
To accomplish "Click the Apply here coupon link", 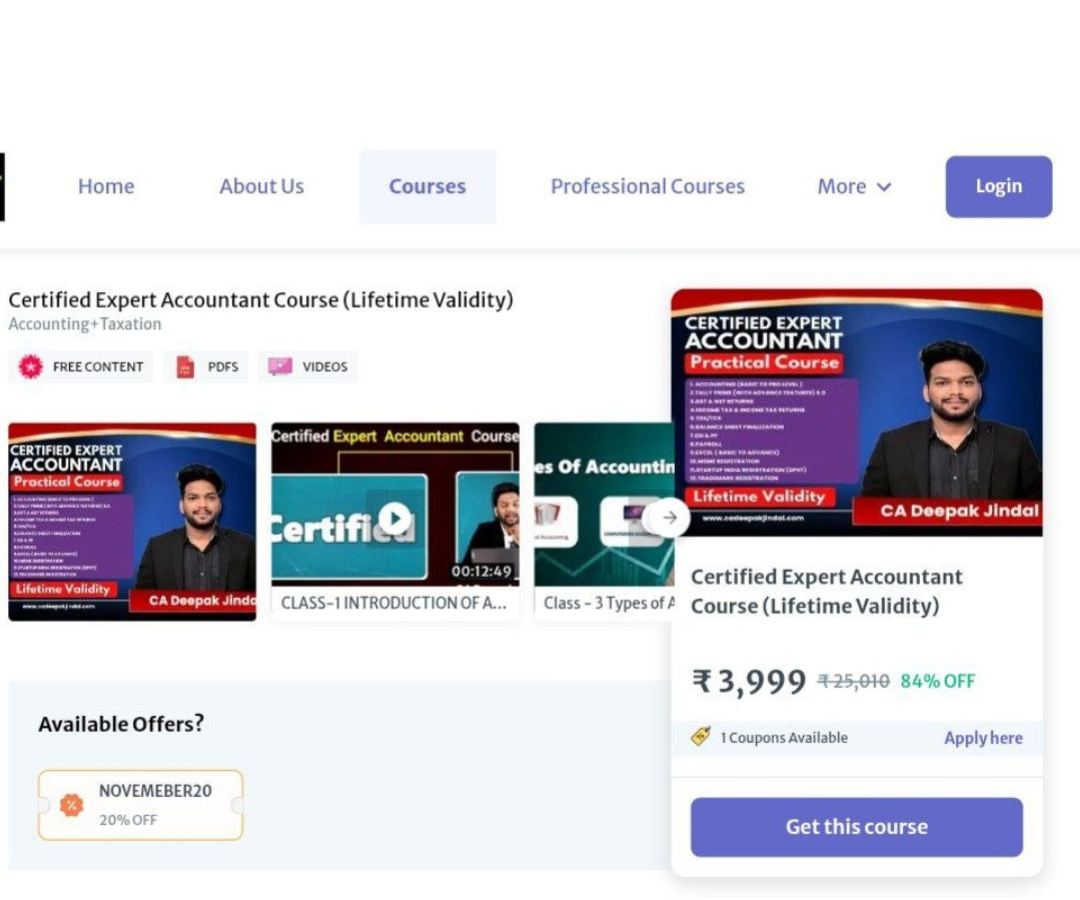I will [983, 738].
